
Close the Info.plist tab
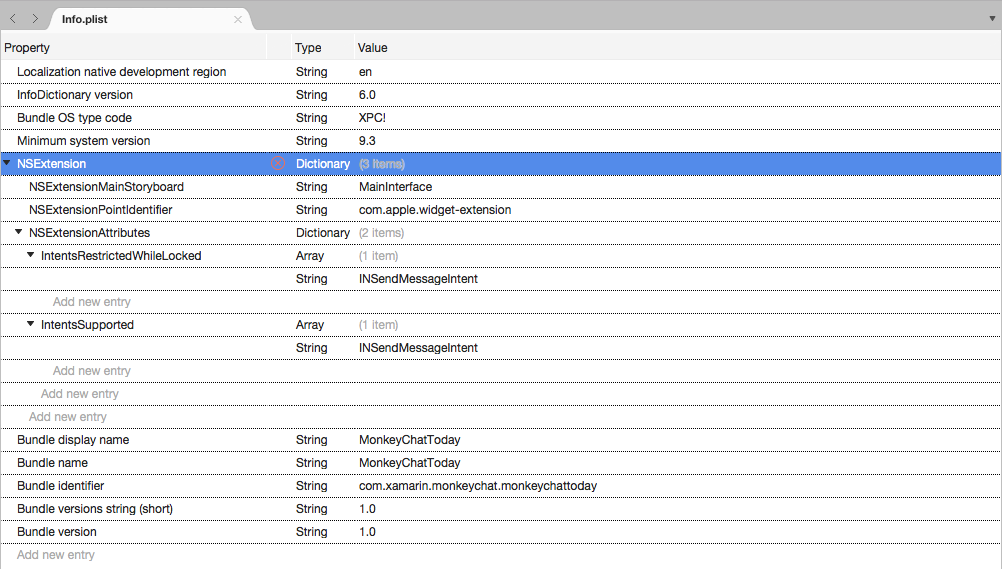238,19
